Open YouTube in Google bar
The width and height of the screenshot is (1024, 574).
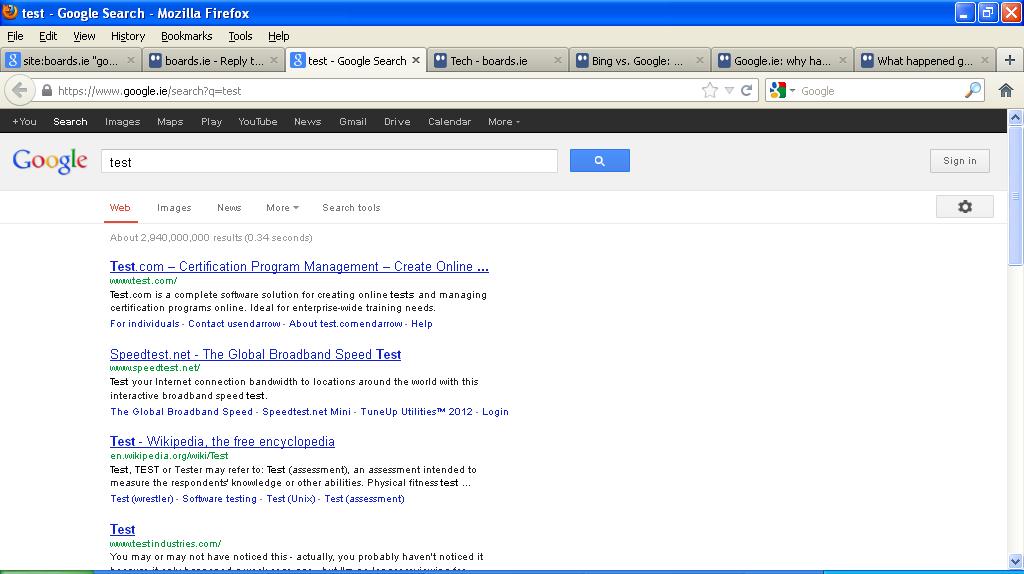pos(257,121)
